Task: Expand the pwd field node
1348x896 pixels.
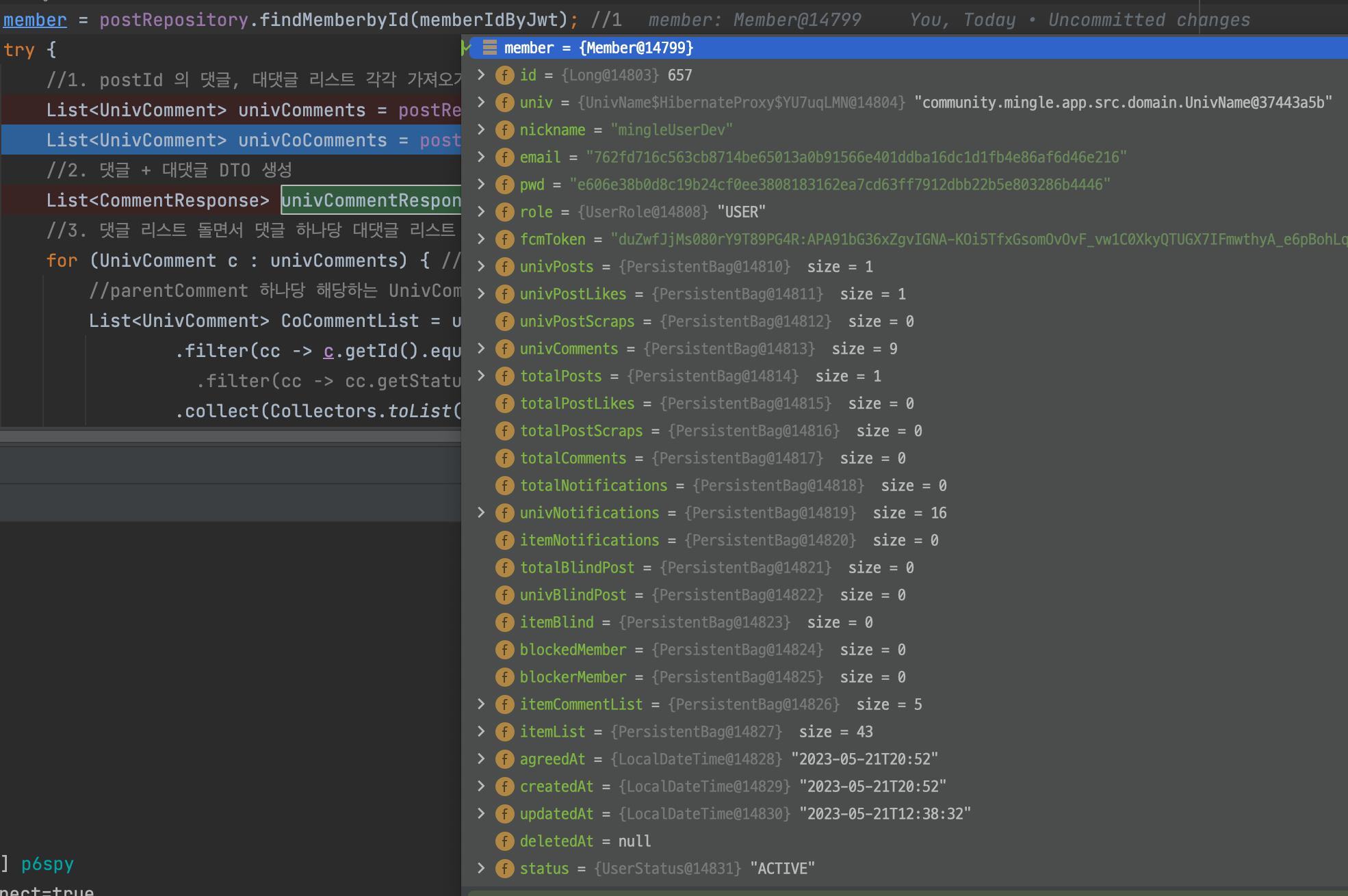Action: (481, 184)
